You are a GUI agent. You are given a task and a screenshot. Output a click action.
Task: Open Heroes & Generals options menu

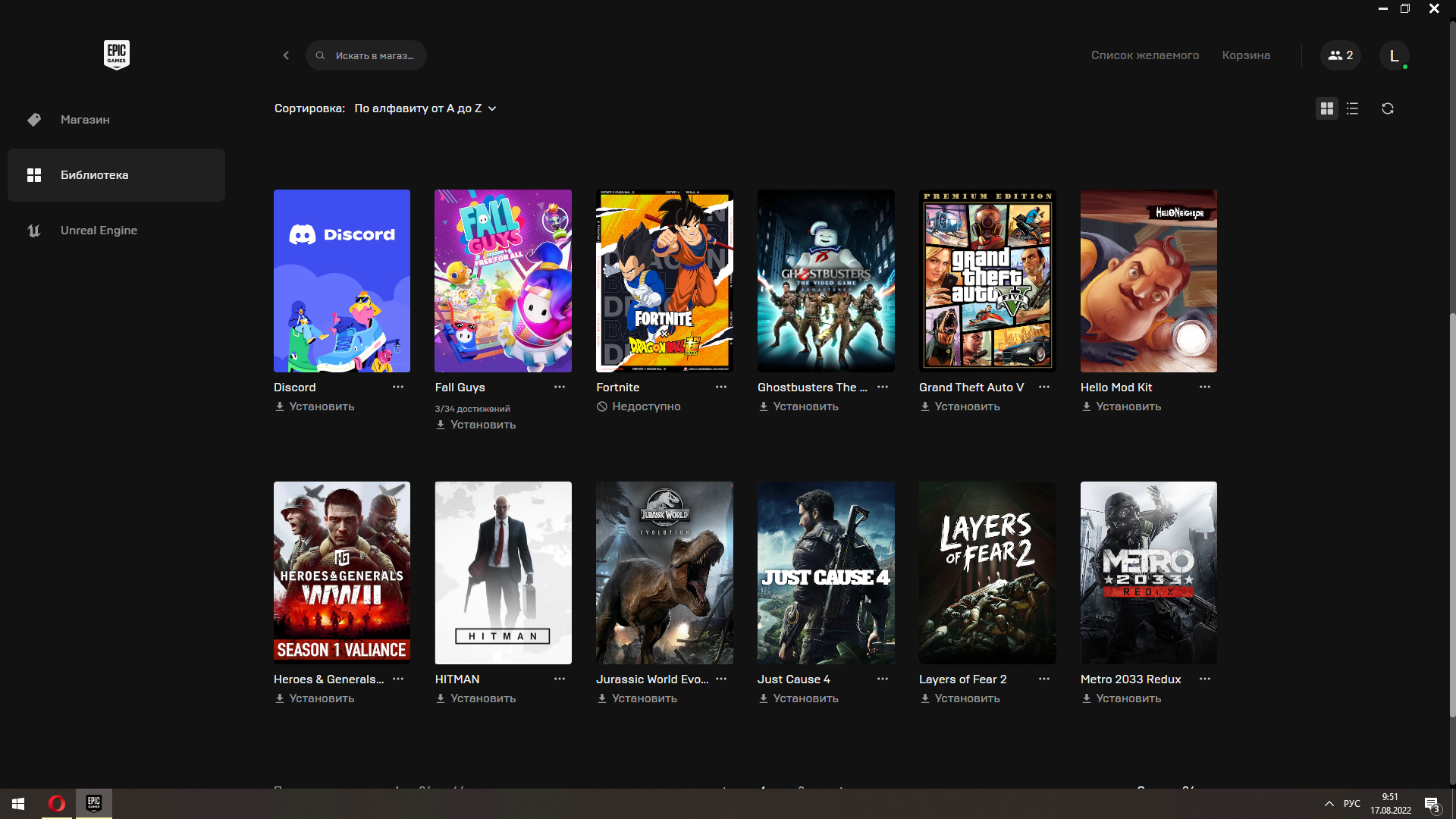pyautogui.click(x=398, y=679)
